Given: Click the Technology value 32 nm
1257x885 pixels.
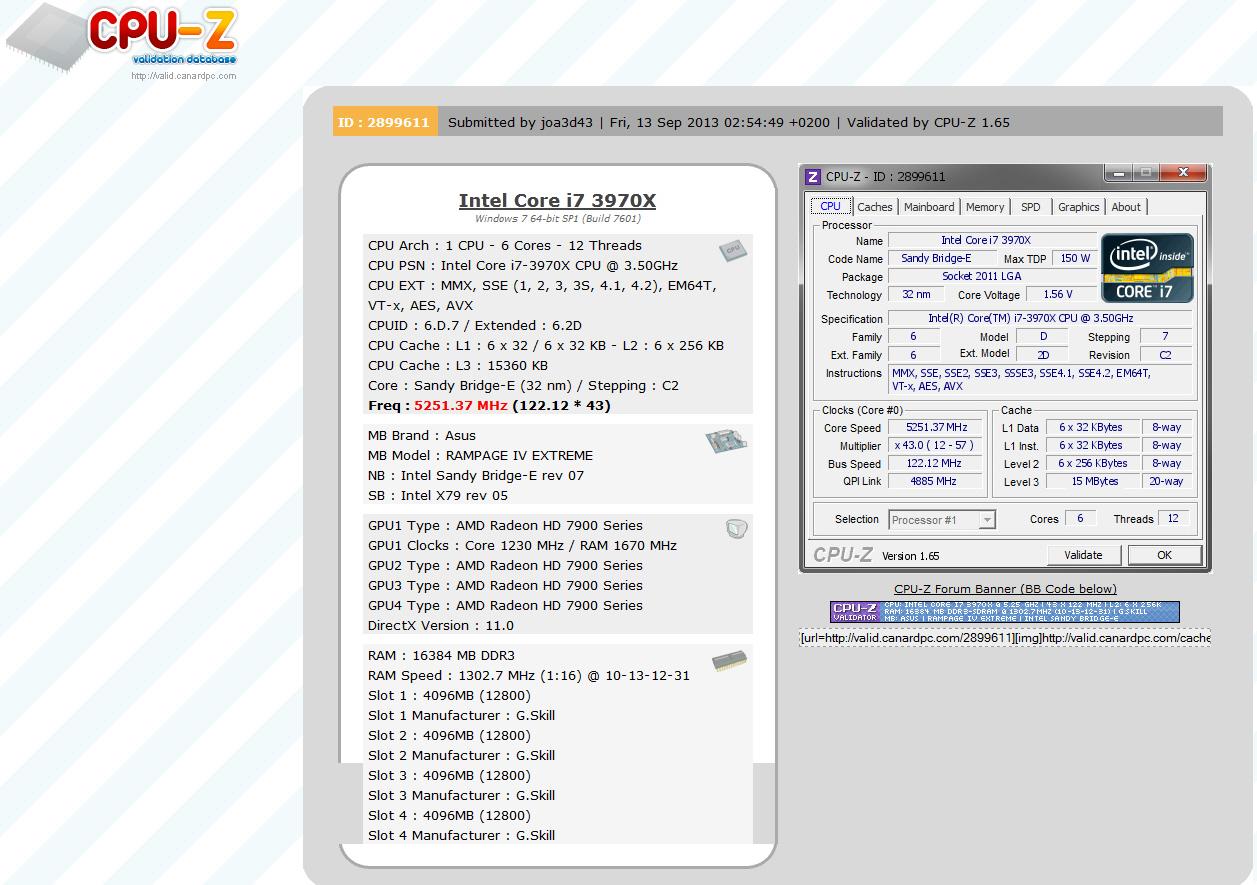Looking at the screenshot, I should click(916, 294).
